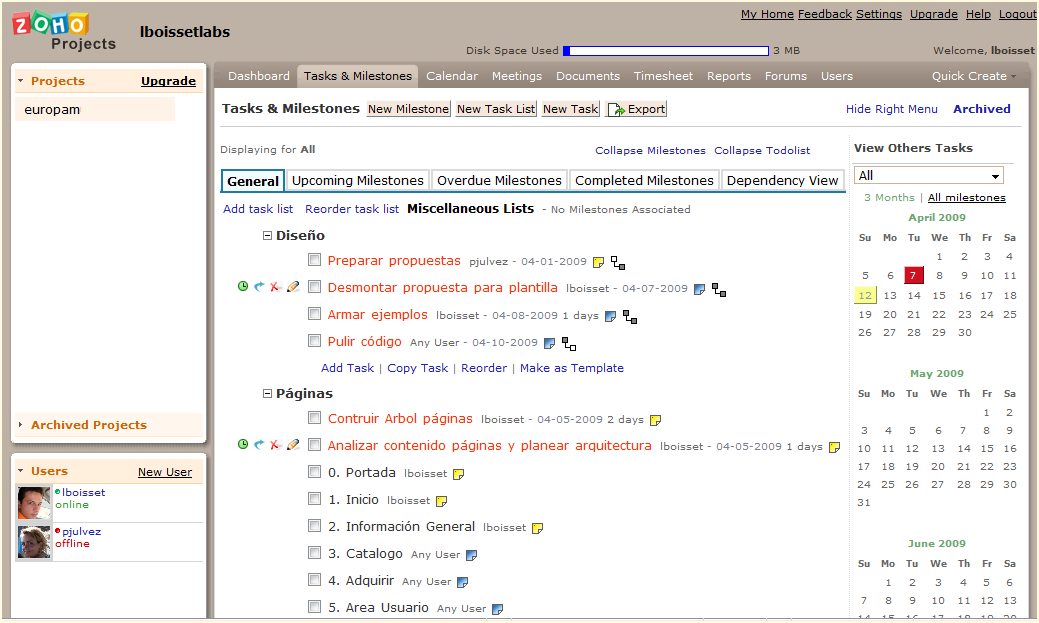The height and width of the screenshot is (623, 1039).
Task: Collapse the Páginas task list
Action: [x=267, y=394]
